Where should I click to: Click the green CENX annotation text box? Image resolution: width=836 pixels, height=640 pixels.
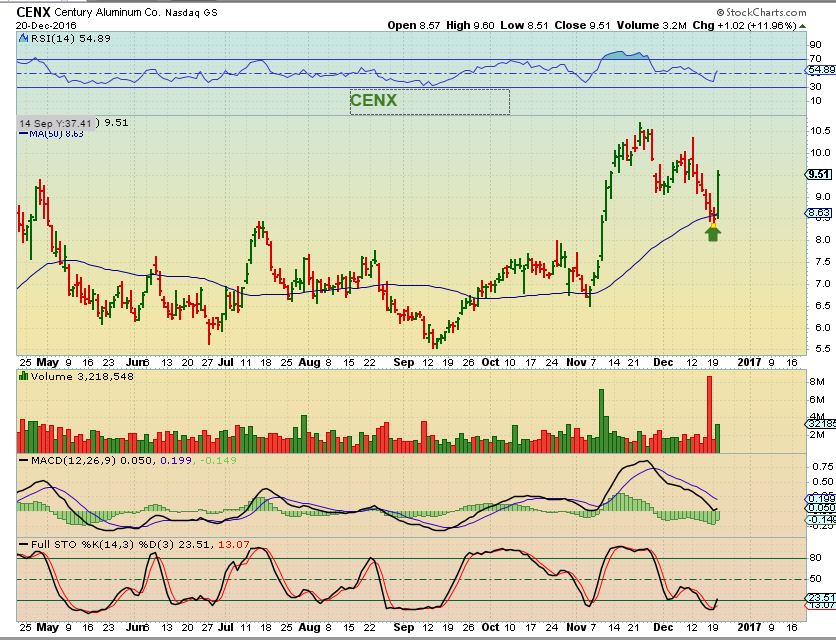click(430, 101)
